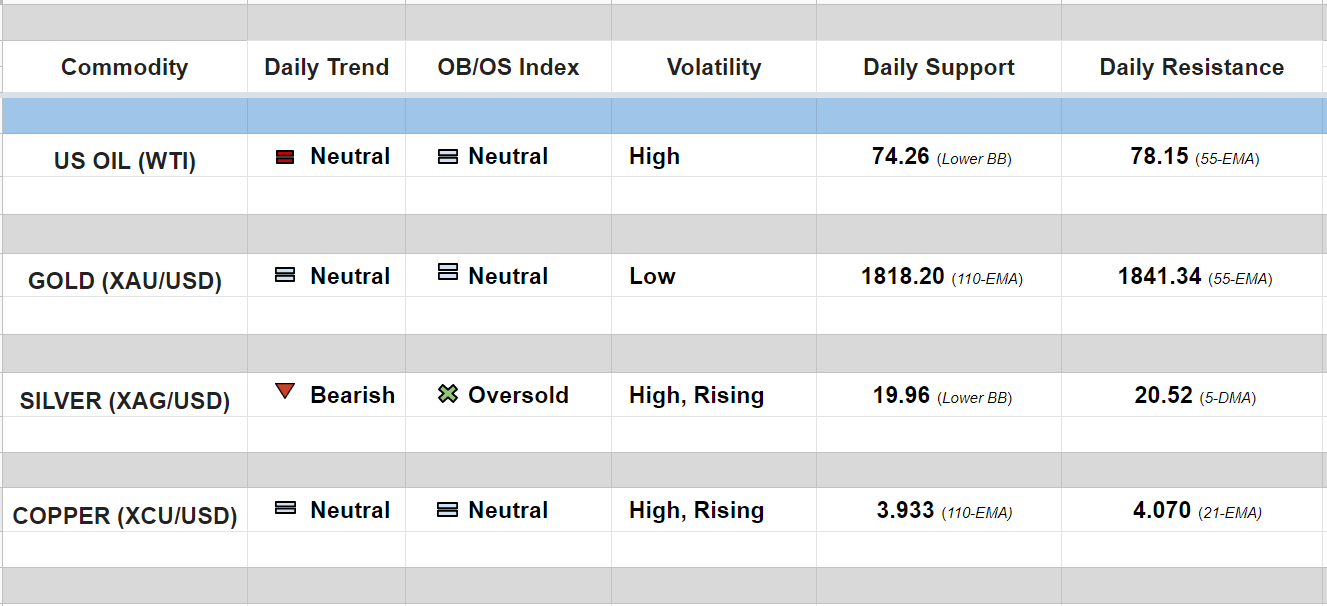1327x606 pixels.
Task: Click the GOLD OB/OS Index neutral icon
Action: tap(448, 272)
